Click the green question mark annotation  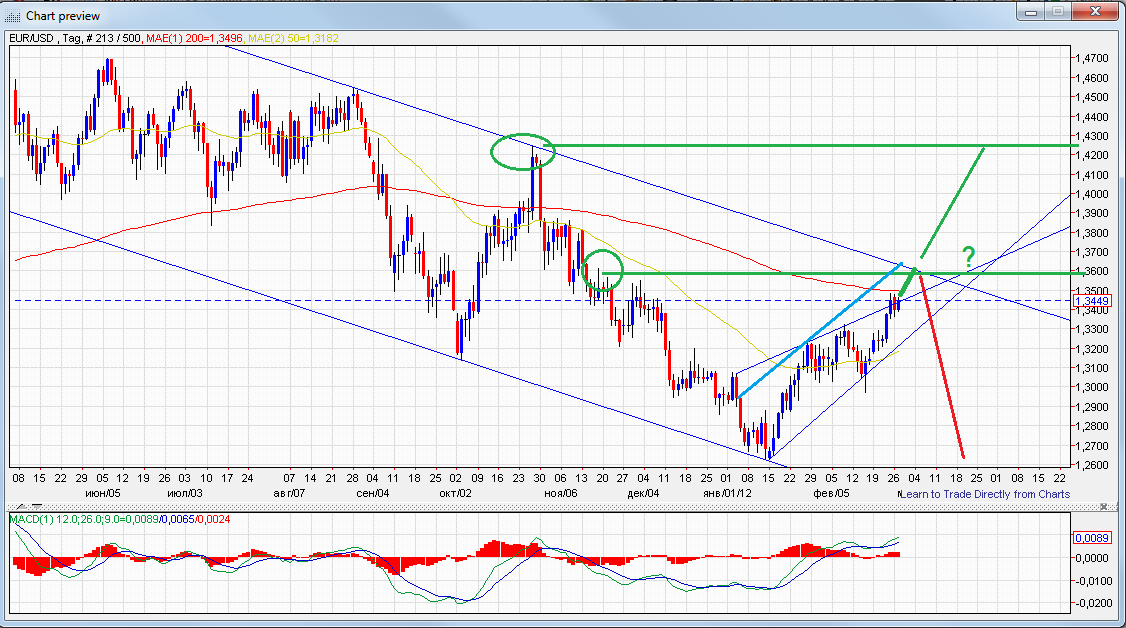coord(966,257)
